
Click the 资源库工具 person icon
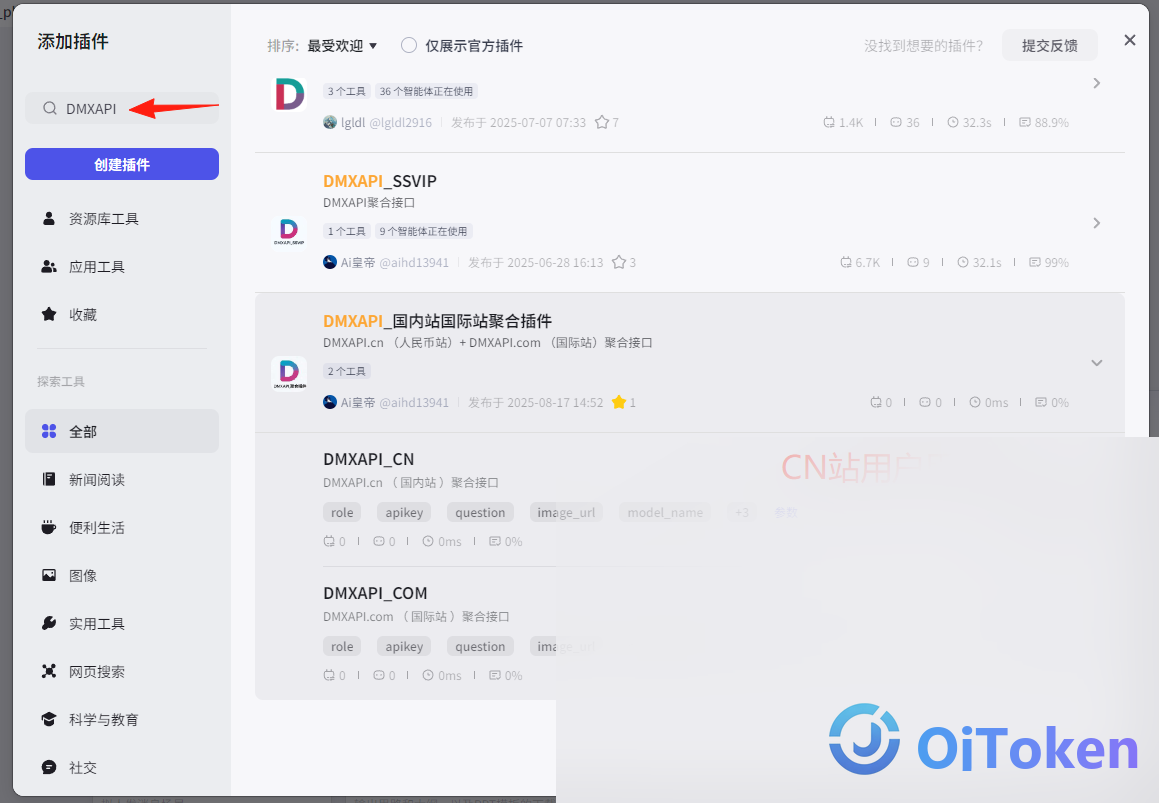click(49, 218)
